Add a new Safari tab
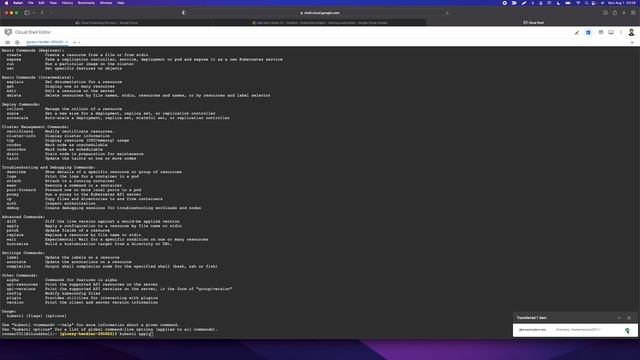 point(624,13)
